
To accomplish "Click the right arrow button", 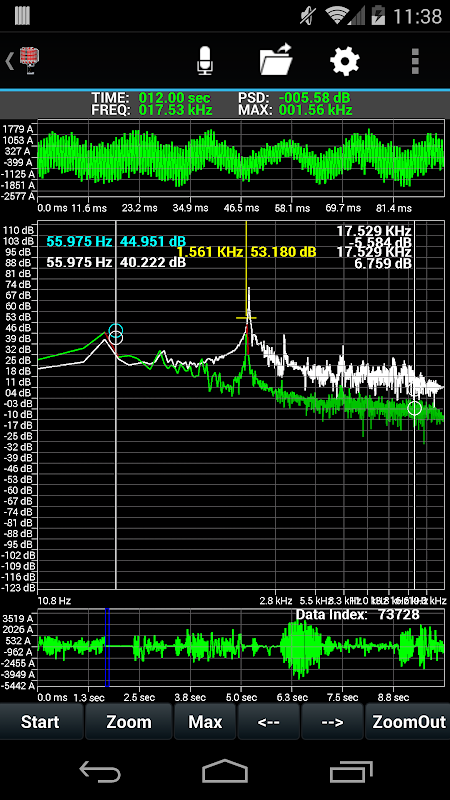I will [x=332, y=722].
